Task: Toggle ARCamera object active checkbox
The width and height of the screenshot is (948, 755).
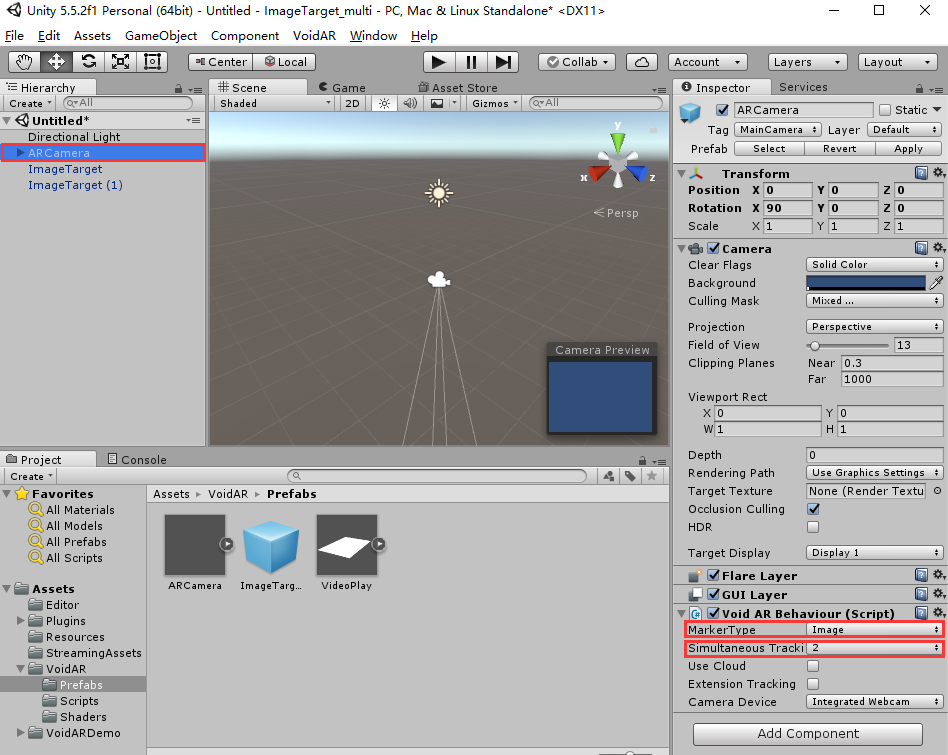Action: point(722,110)
